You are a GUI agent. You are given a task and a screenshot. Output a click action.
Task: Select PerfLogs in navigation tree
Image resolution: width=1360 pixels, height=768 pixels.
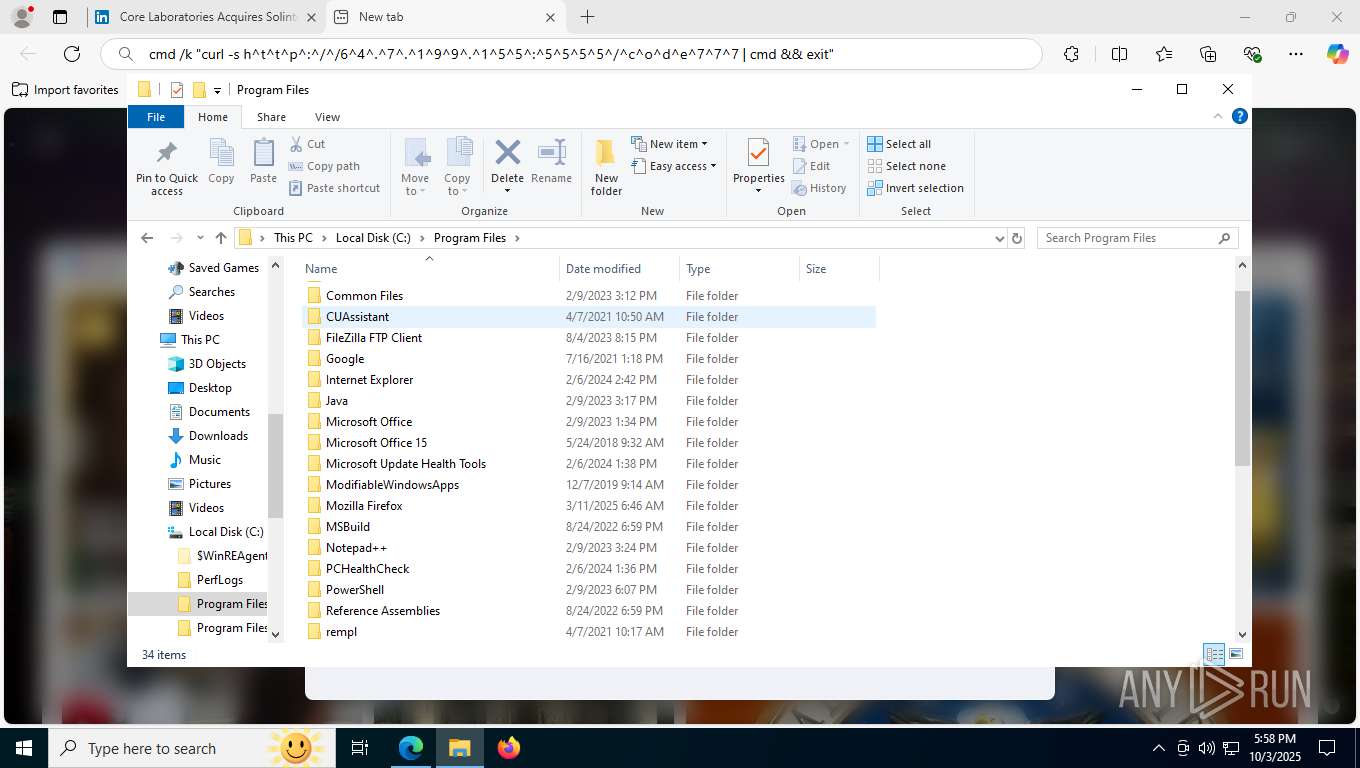point(219,580)
